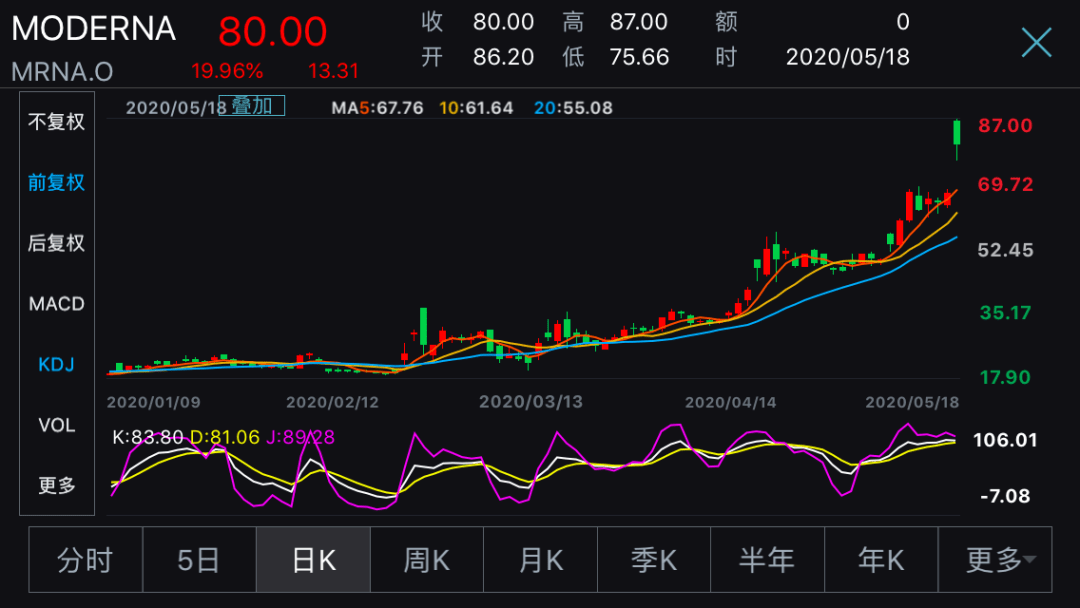Select the 年K yearly candlestick tab

[x=881, y=560]
